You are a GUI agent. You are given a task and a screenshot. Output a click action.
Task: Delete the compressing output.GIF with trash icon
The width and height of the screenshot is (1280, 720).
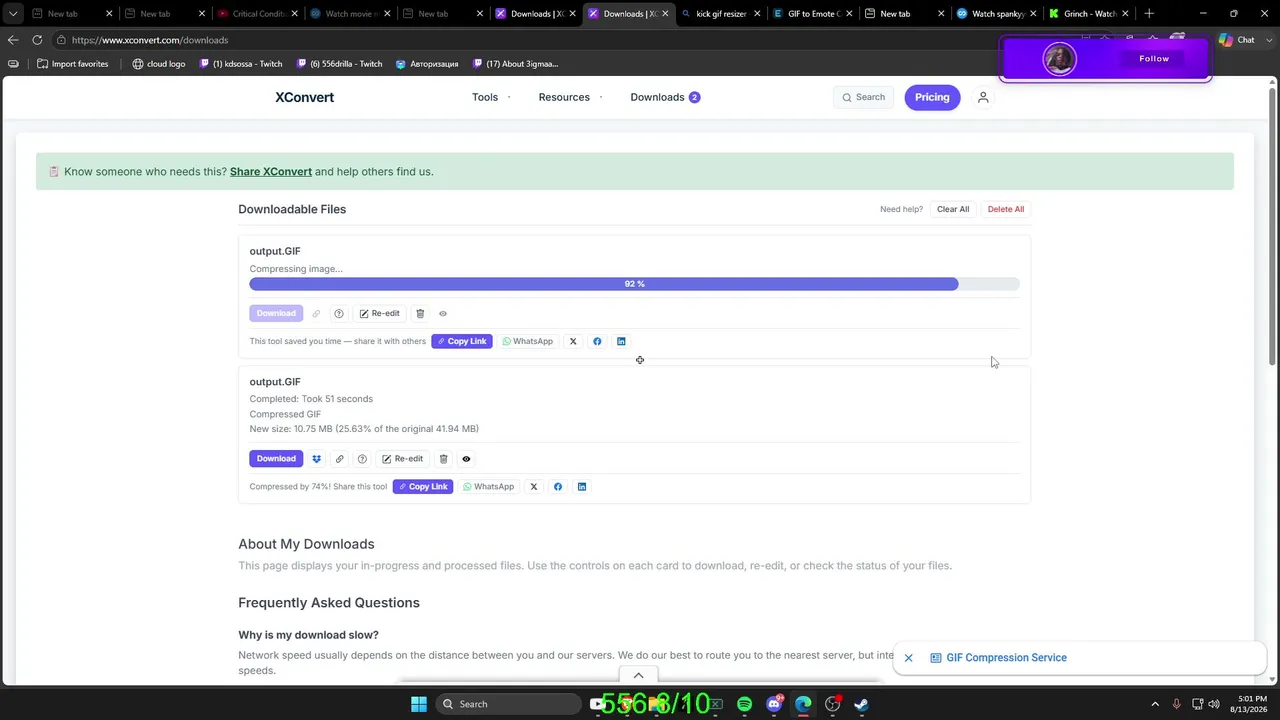(x=420, y=314)
